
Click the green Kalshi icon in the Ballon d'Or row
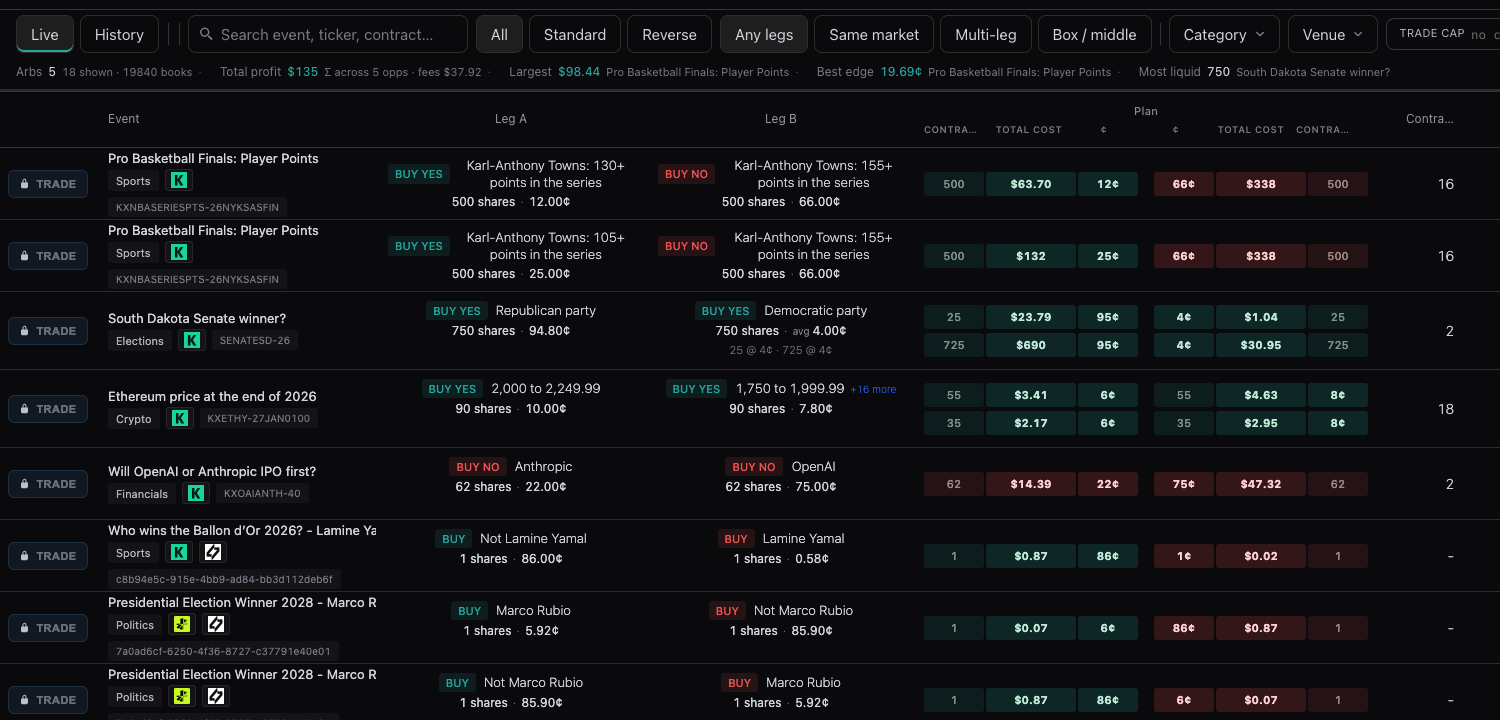[x=179, y=553]
